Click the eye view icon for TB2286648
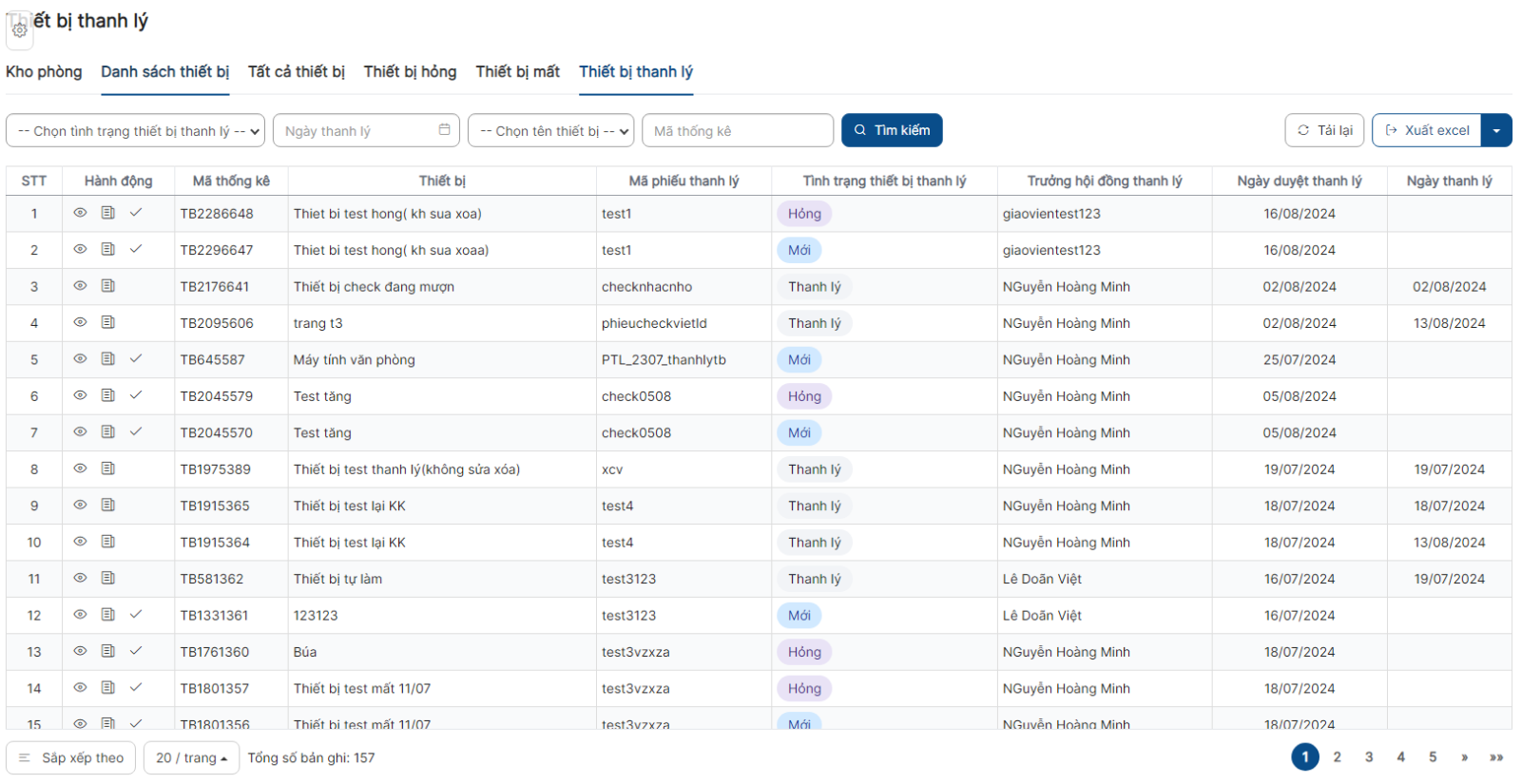Viewport: 1521px width, 784px height. (x=80, y=213)
